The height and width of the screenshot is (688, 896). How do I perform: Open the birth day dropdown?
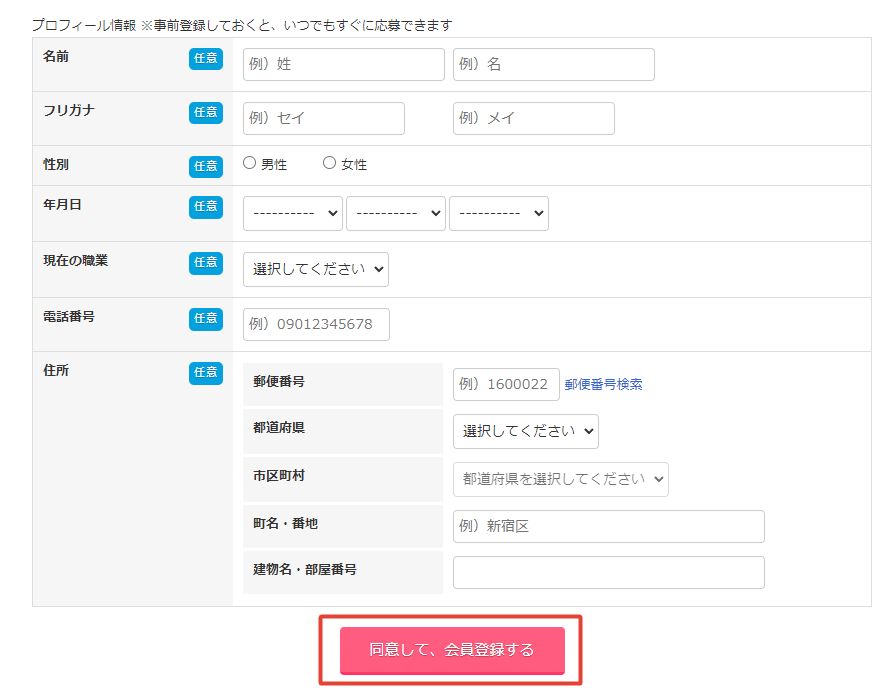[498, 213]
